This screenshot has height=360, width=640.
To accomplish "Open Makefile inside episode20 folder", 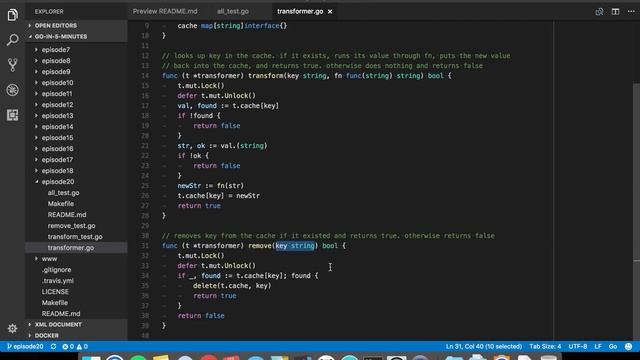I will [76, 204].
